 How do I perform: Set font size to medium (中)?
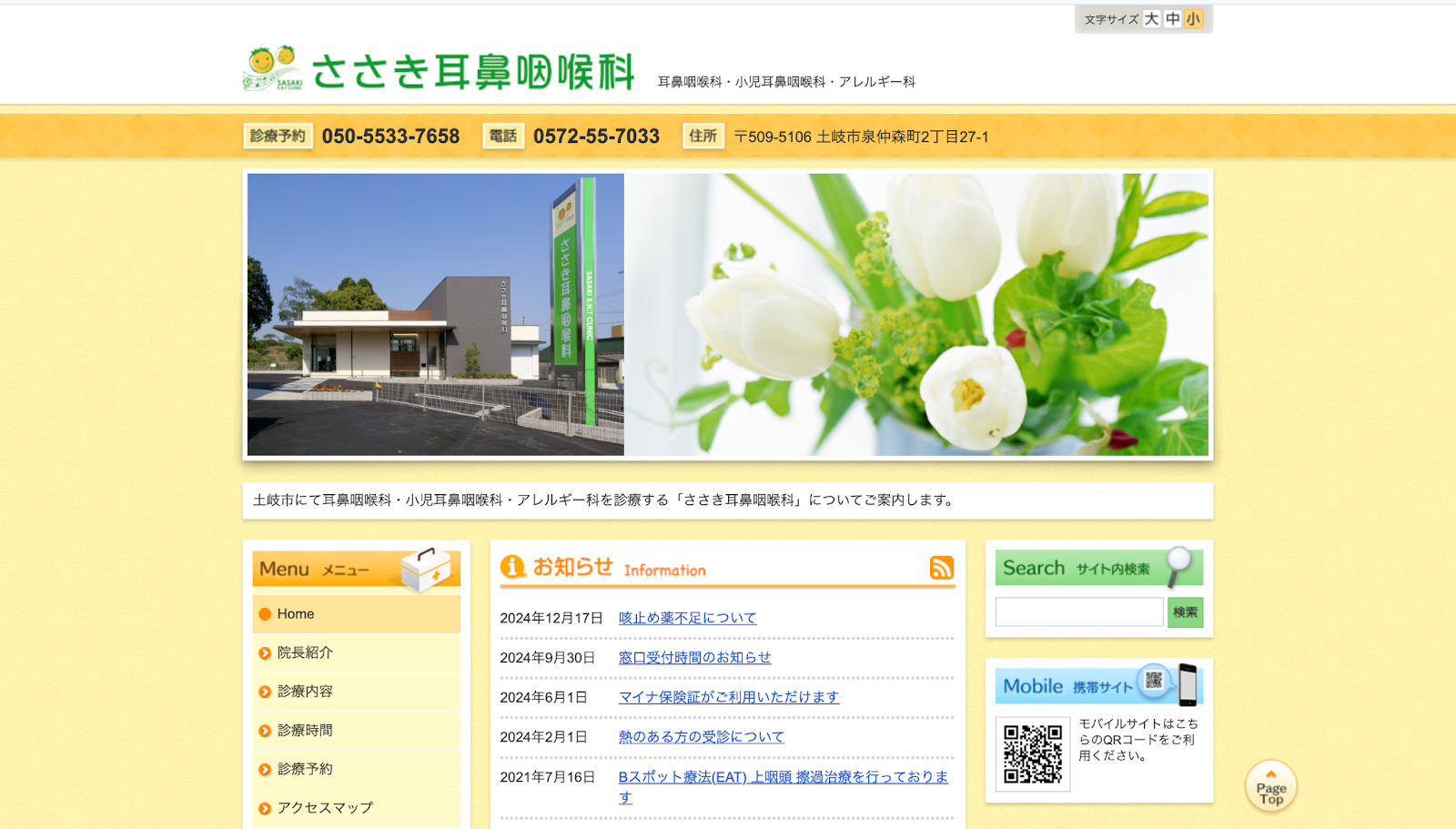tap(1172, 19)
